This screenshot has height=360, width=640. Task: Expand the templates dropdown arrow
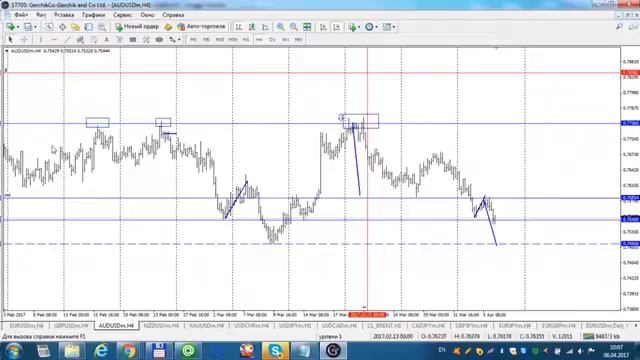tap(393, 27)
